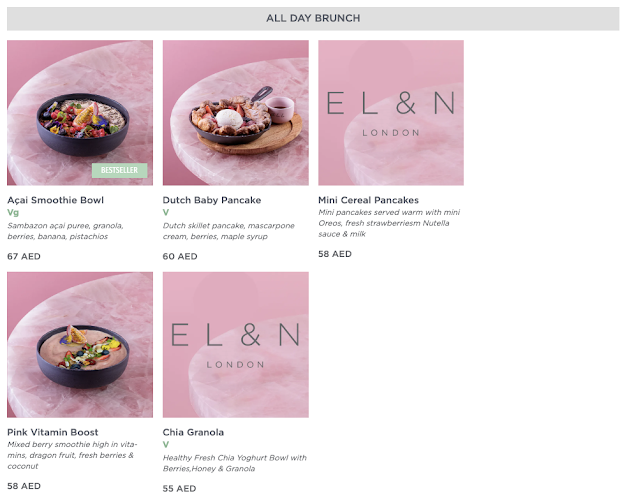Click the 60 AED price
This screenshot has height=500, width=629.
coord(180,257)
